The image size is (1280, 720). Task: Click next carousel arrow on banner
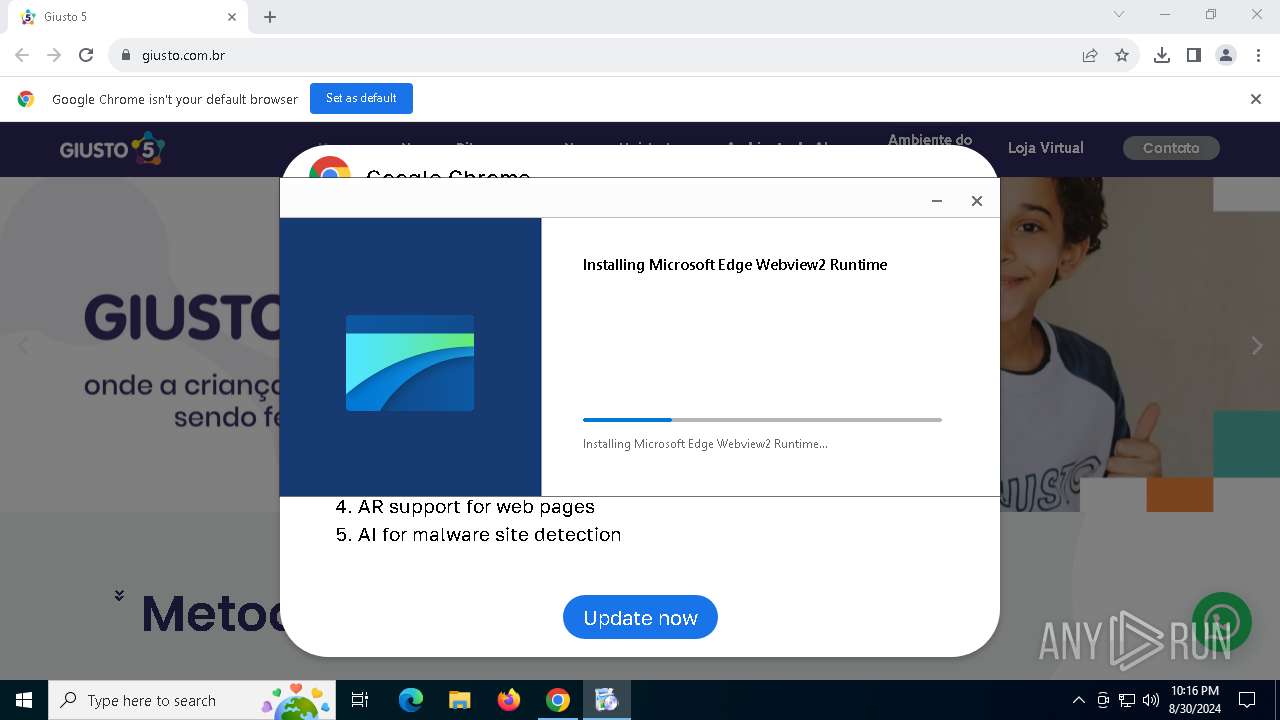point(1257,346)
